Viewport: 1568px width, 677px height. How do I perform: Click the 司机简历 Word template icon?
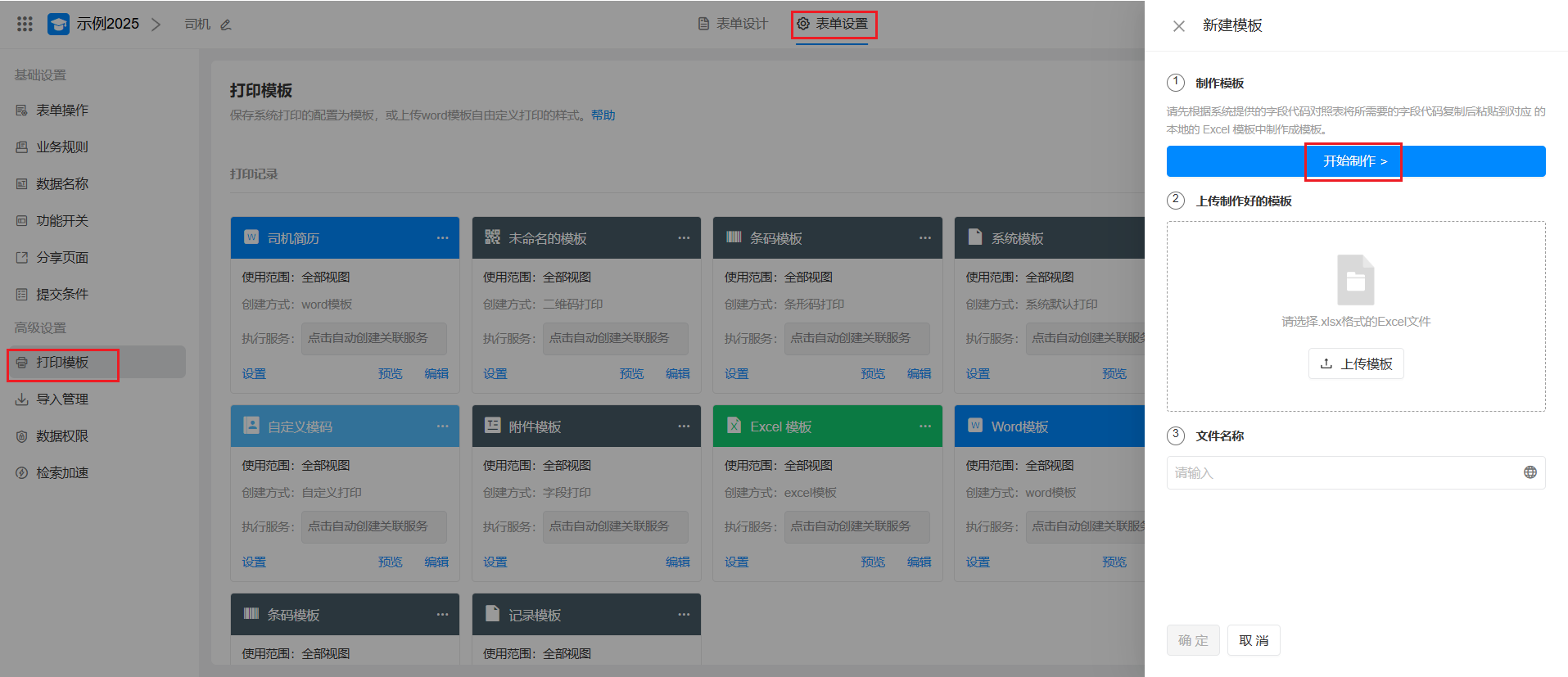(x=251, y=237)
